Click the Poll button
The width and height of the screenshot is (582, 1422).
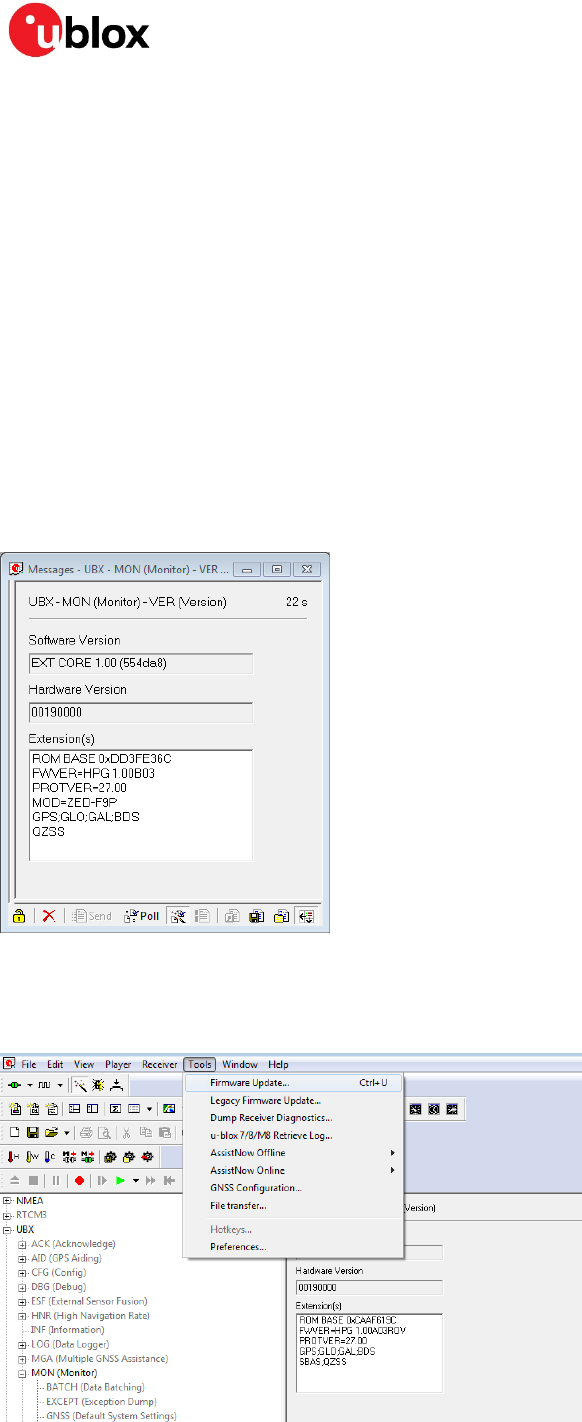(142, 916)
